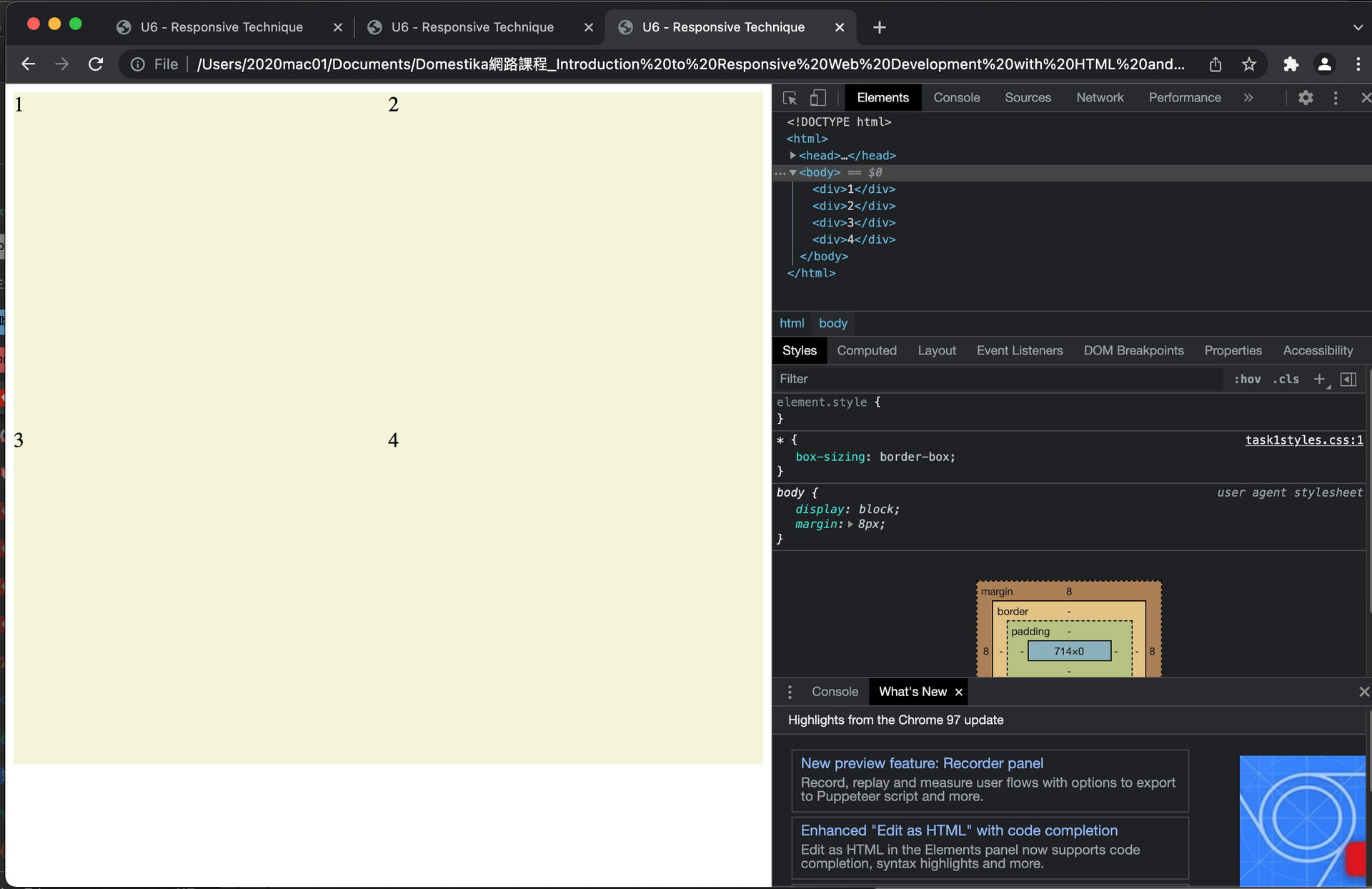
Task: Add new style rule plus icon
Action: (x=1319, y=379)
